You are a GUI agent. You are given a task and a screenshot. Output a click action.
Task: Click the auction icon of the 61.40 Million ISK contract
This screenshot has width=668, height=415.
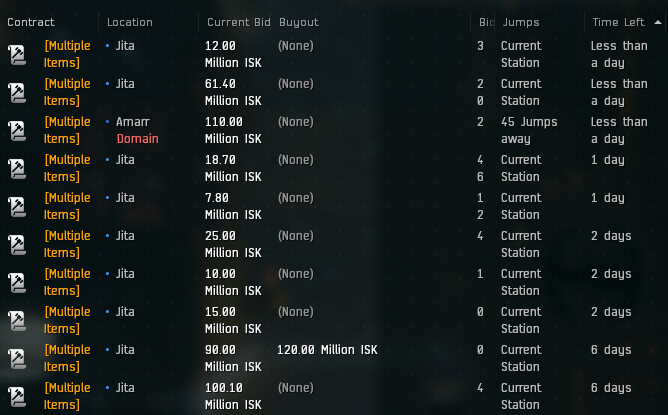17,92
